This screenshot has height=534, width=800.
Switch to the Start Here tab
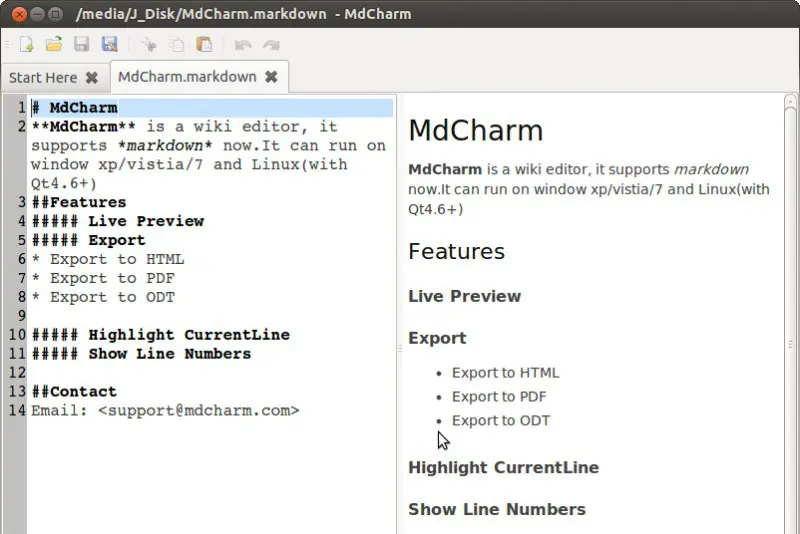point(43,78)
